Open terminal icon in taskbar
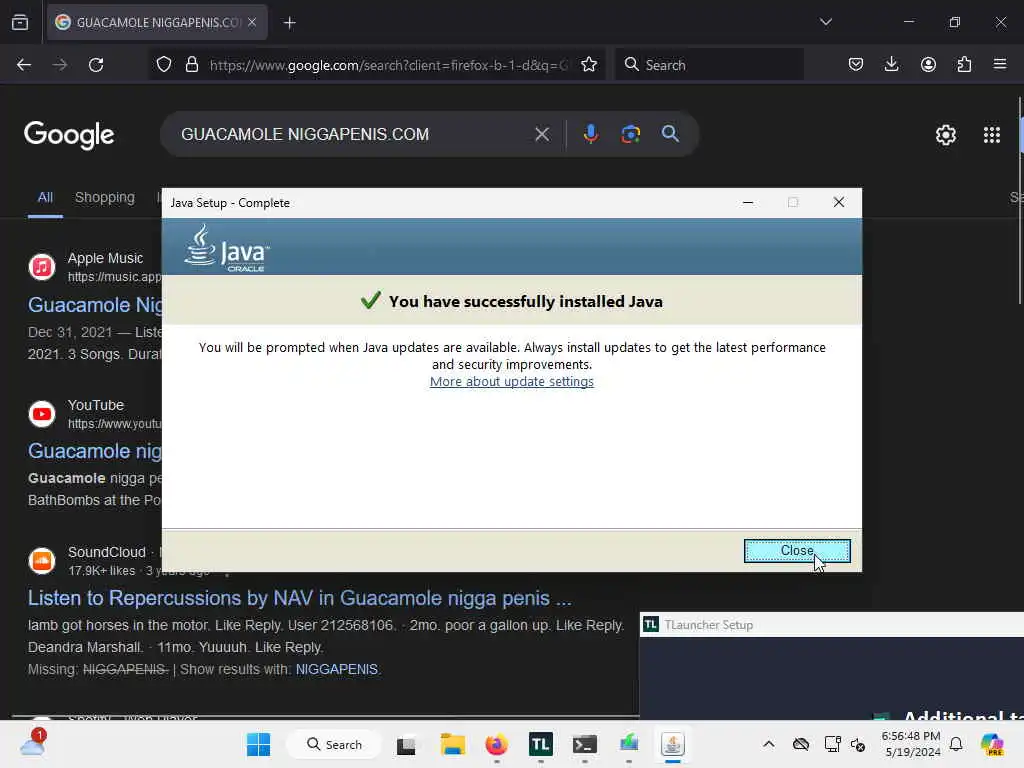Viewport: 1024px width, 768px height. tap(584, 744)
